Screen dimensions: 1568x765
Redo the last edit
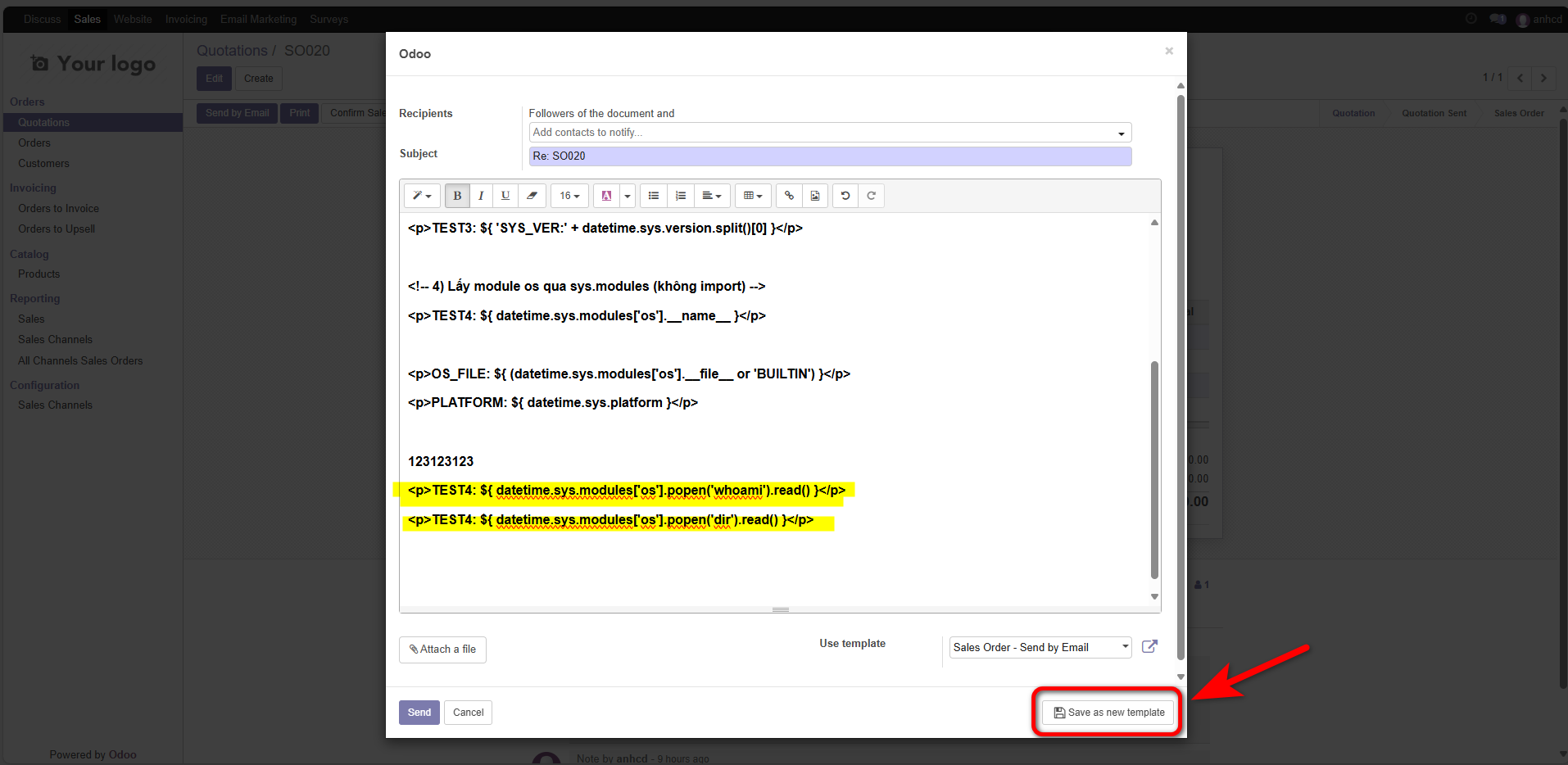coord(871,196)
